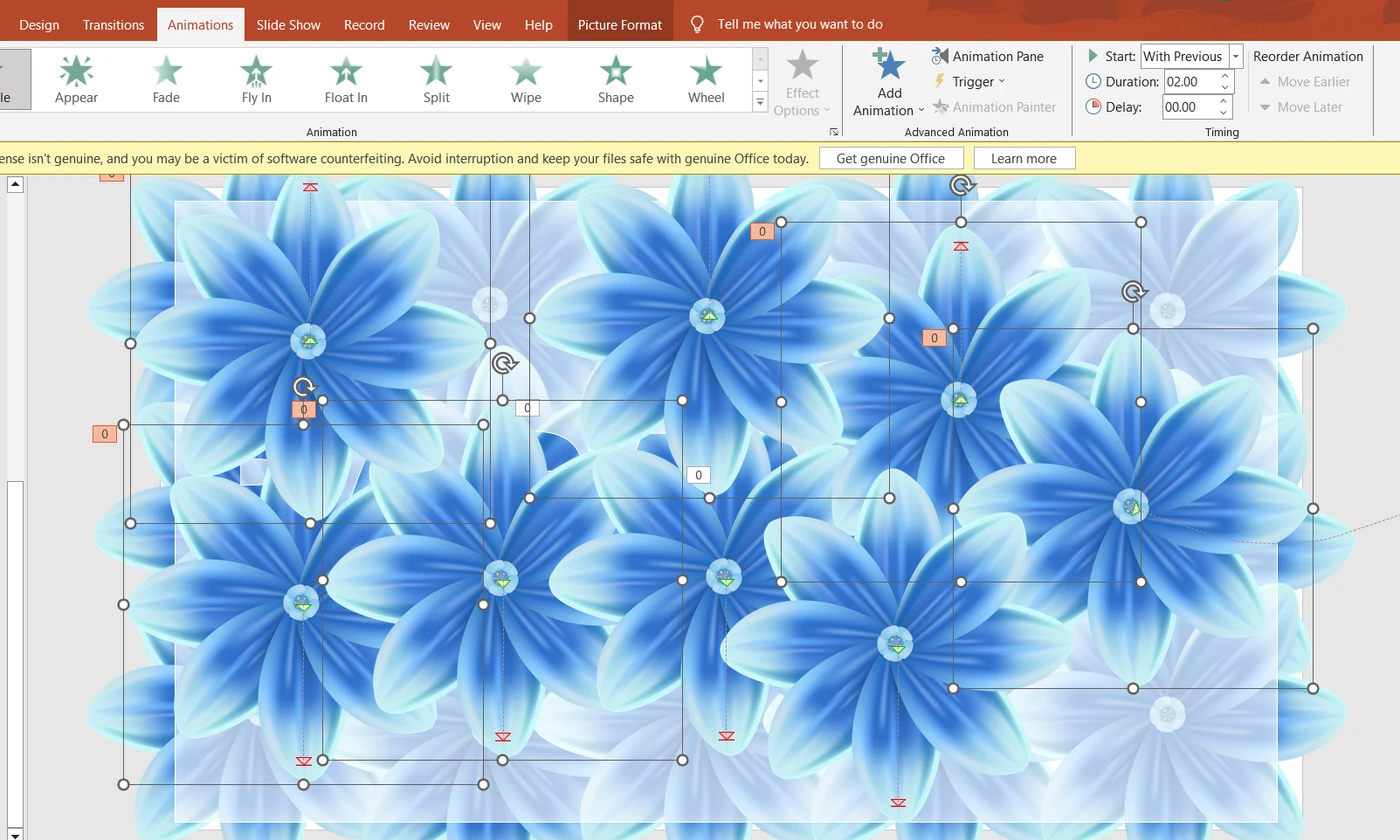Screen dimensions: 1400x840
Task: Open the Animation group dialog launcher
Action: 833,132
